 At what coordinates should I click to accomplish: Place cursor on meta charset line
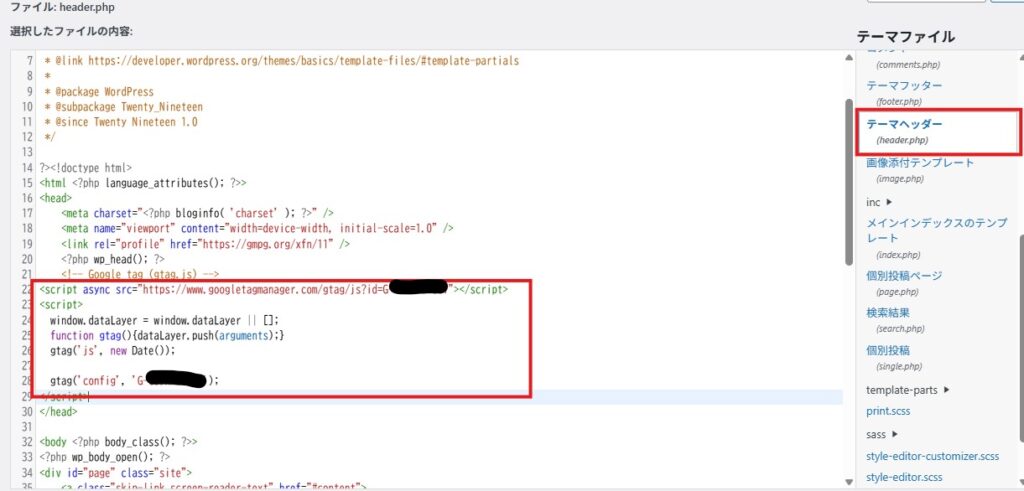pos(198,213)
